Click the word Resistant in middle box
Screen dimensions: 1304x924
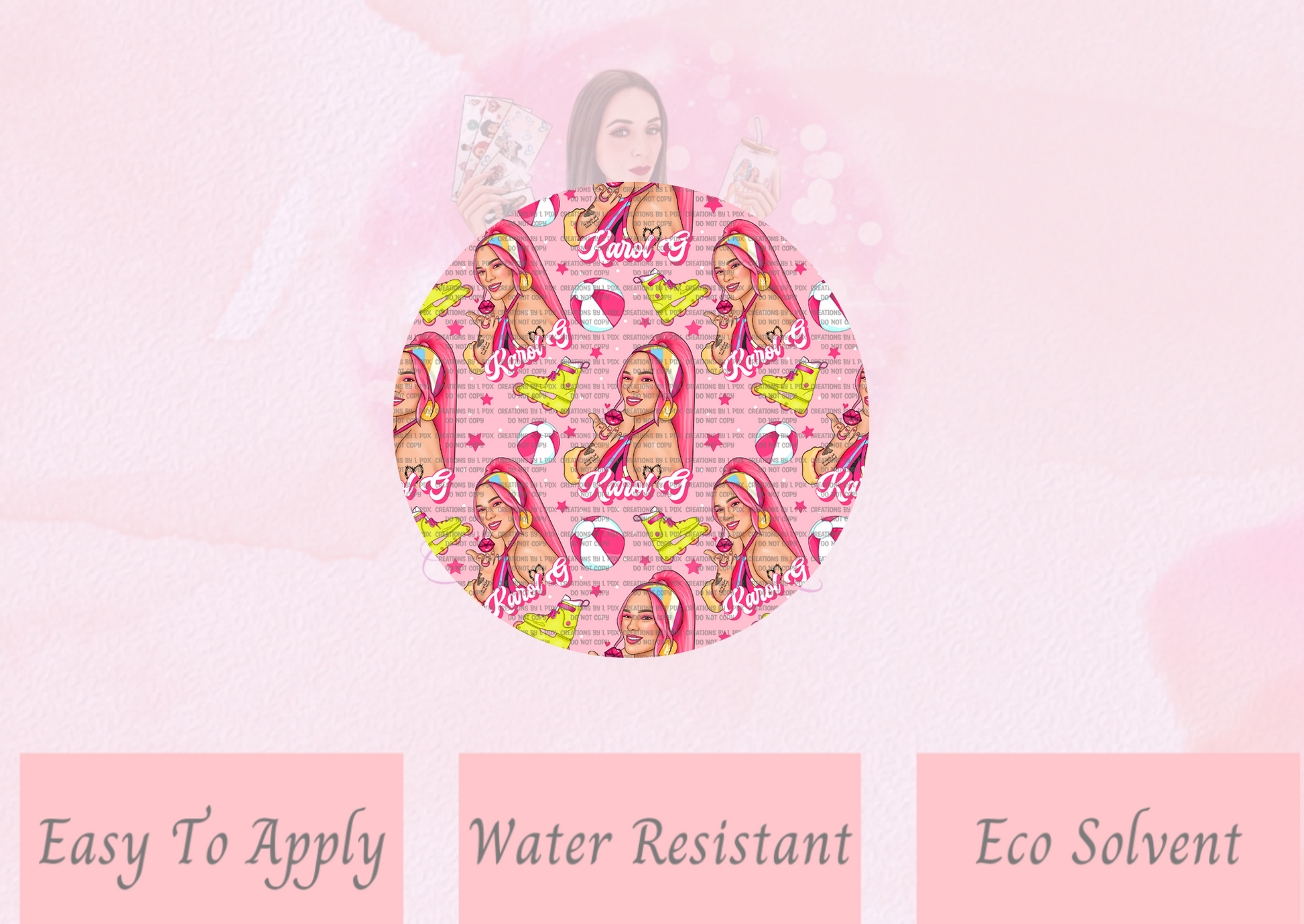point(742,842)
